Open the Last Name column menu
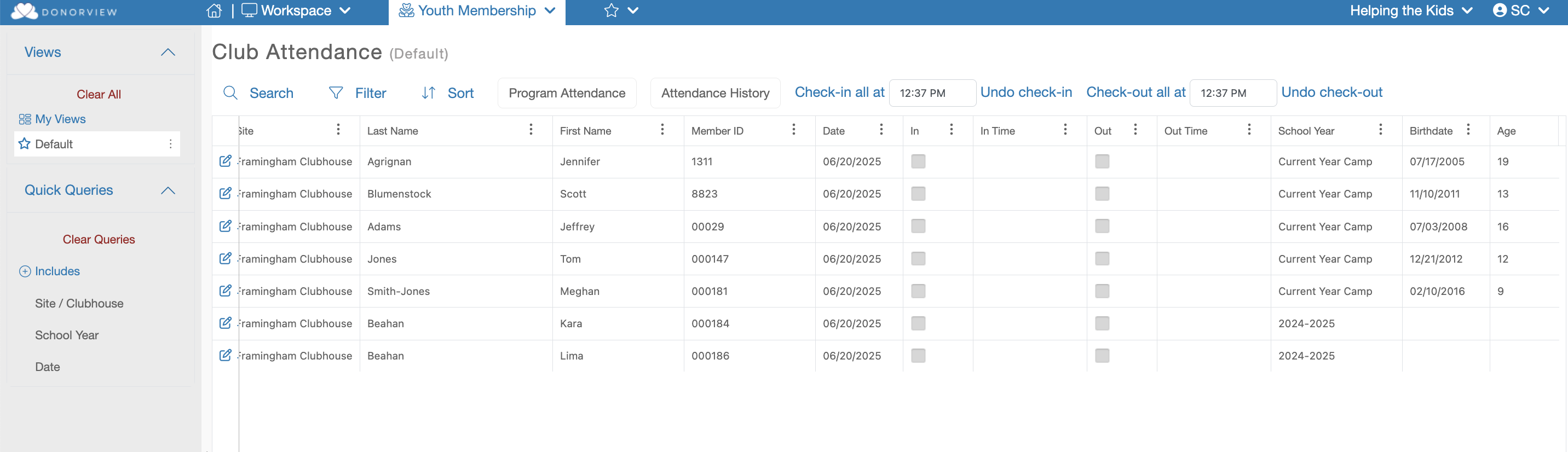This screenshot has width=1568, height=452. pos(531,130)
